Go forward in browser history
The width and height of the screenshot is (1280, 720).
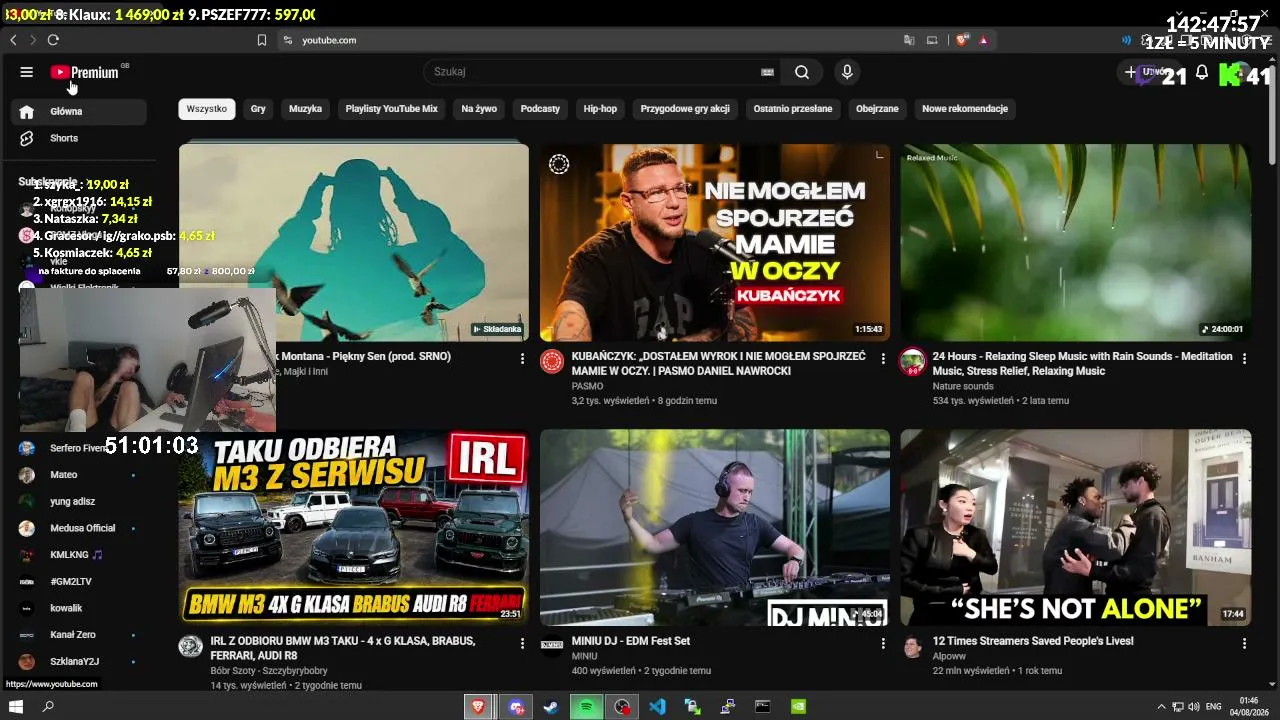point(33,40)
